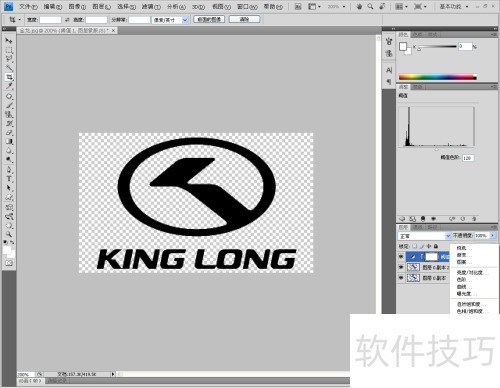Hide the selected threshold adjustment layer
This screenshot has height=388, width=500.
[x=401, y=257]
